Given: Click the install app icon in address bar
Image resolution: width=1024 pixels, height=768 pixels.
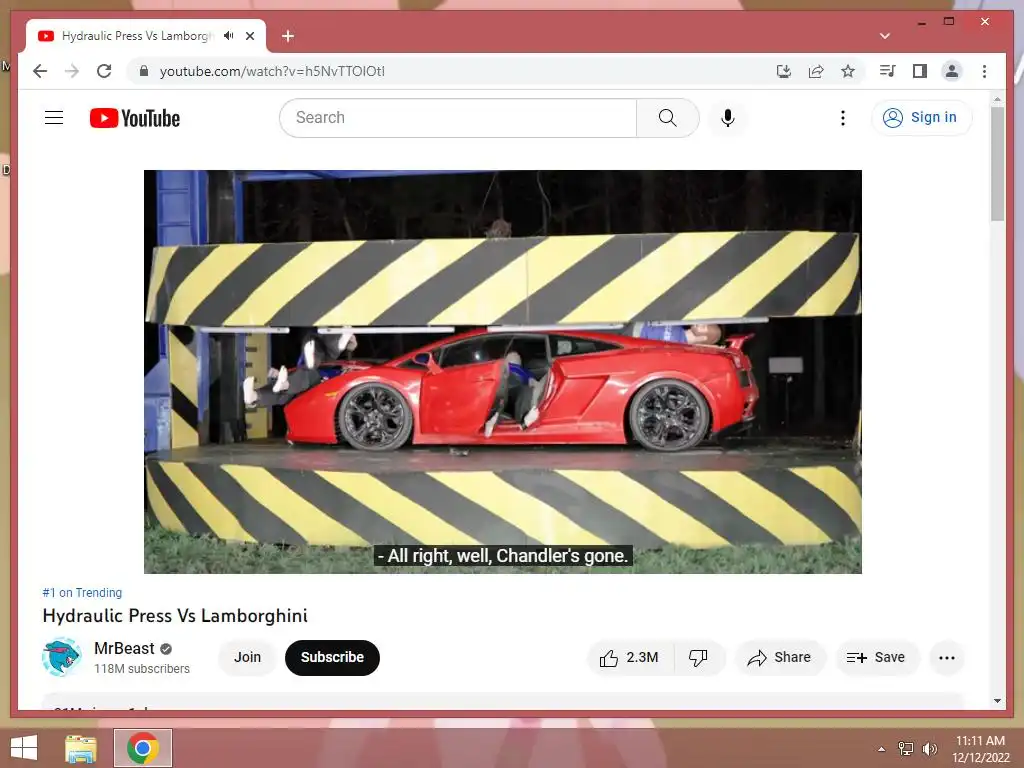Looking at the screenshot, I should (x=784, y=71).
